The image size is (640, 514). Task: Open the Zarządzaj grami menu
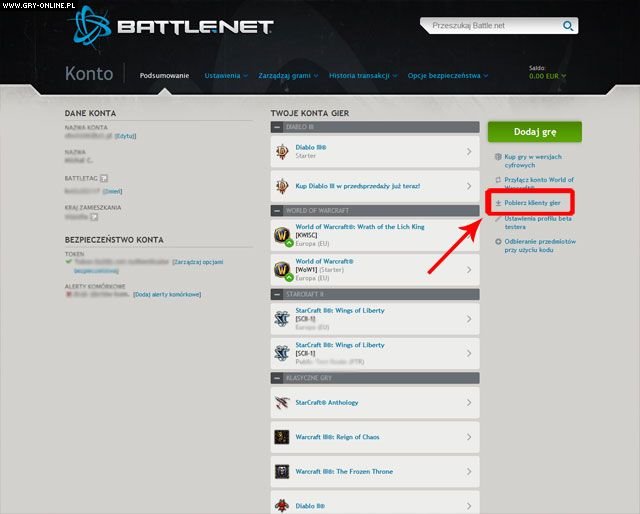(x=288, y=76)
